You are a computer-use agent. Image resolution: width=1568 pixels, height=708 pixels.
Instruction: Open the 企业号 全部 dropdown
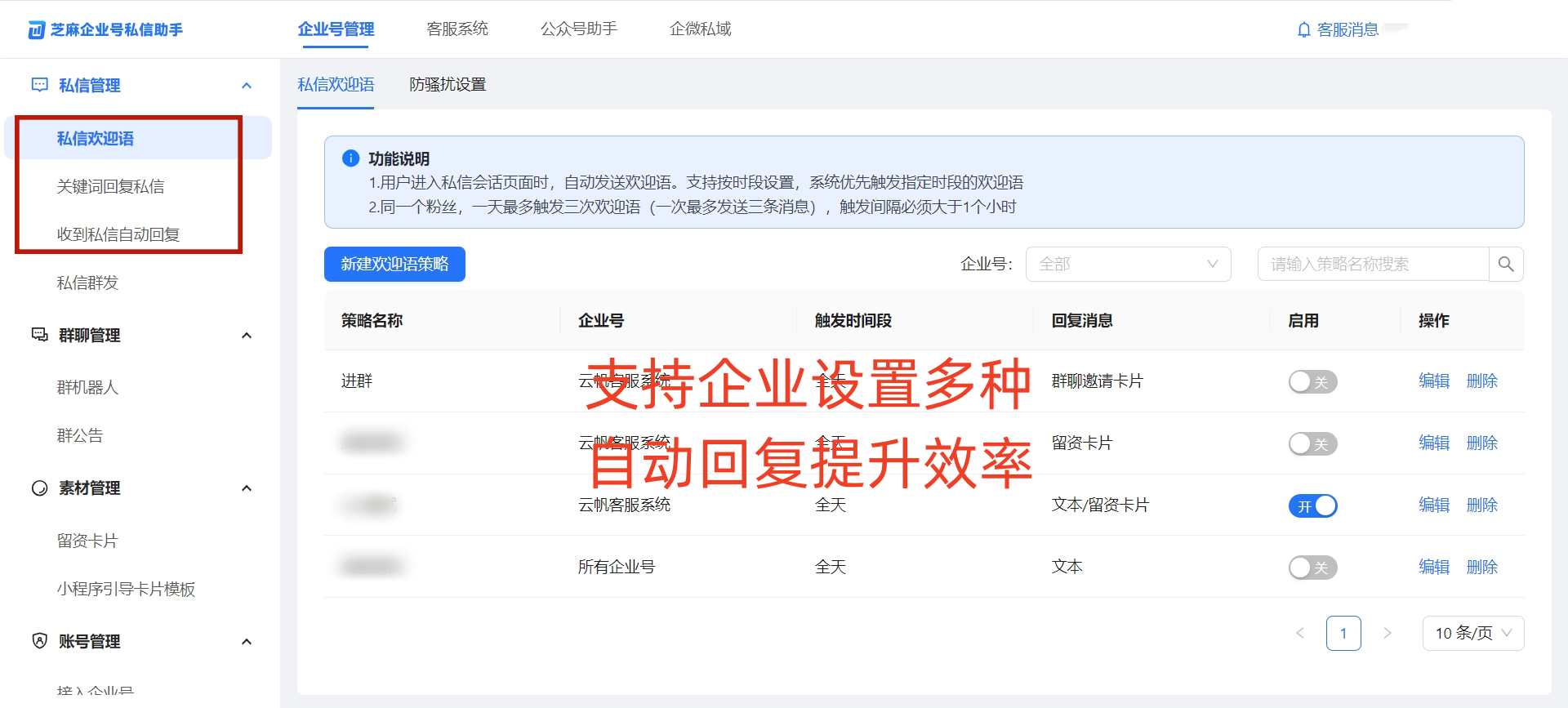tap(1128, 264)
